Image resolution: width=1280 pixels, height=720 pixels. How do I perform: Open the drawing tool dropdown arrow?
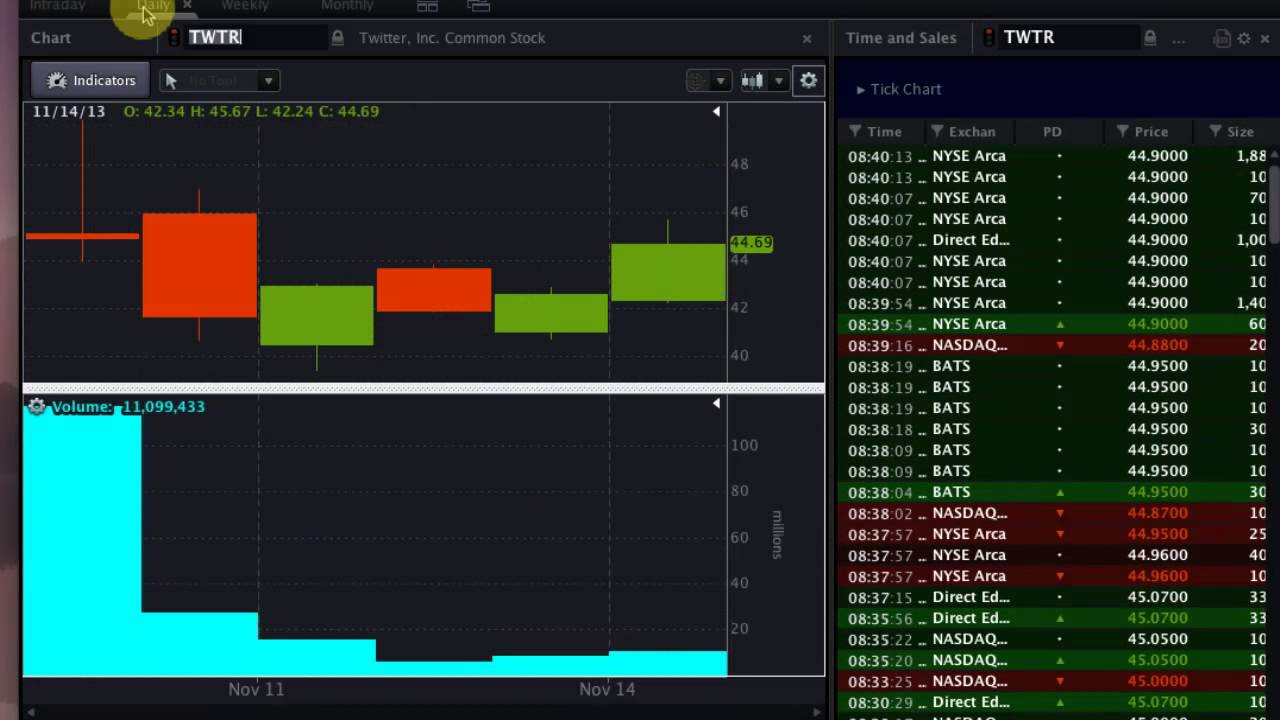tap(267, 81)
